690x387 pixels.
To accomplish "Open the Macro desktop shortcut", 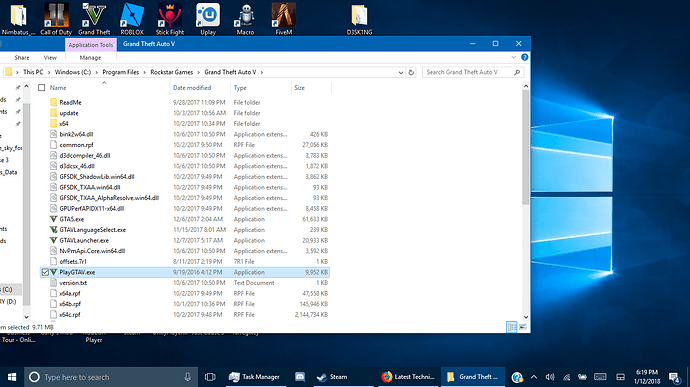I will pyautogui.click(x=246, y=19).
